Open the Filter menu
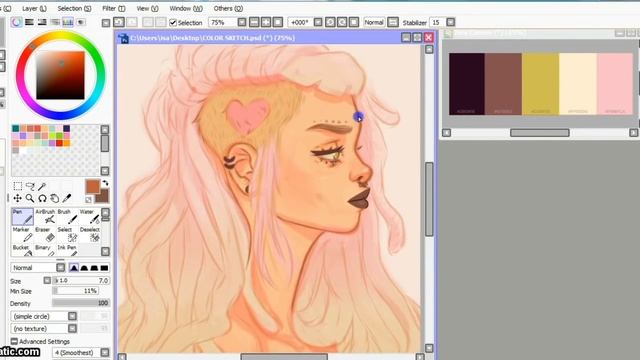 click(x=113, y=8)
